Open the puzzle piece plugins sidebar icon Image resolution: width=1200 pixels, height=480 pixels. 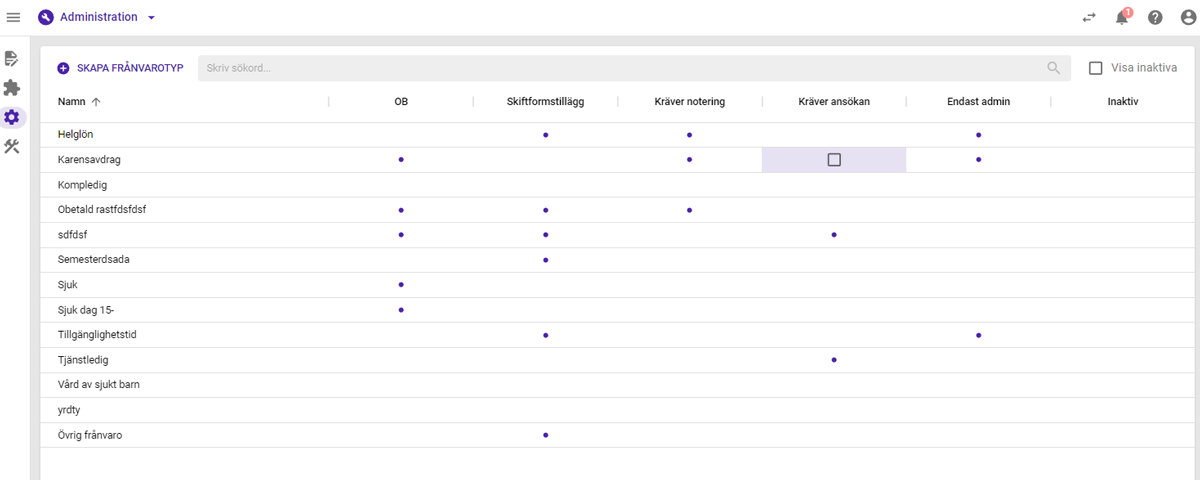12,88
